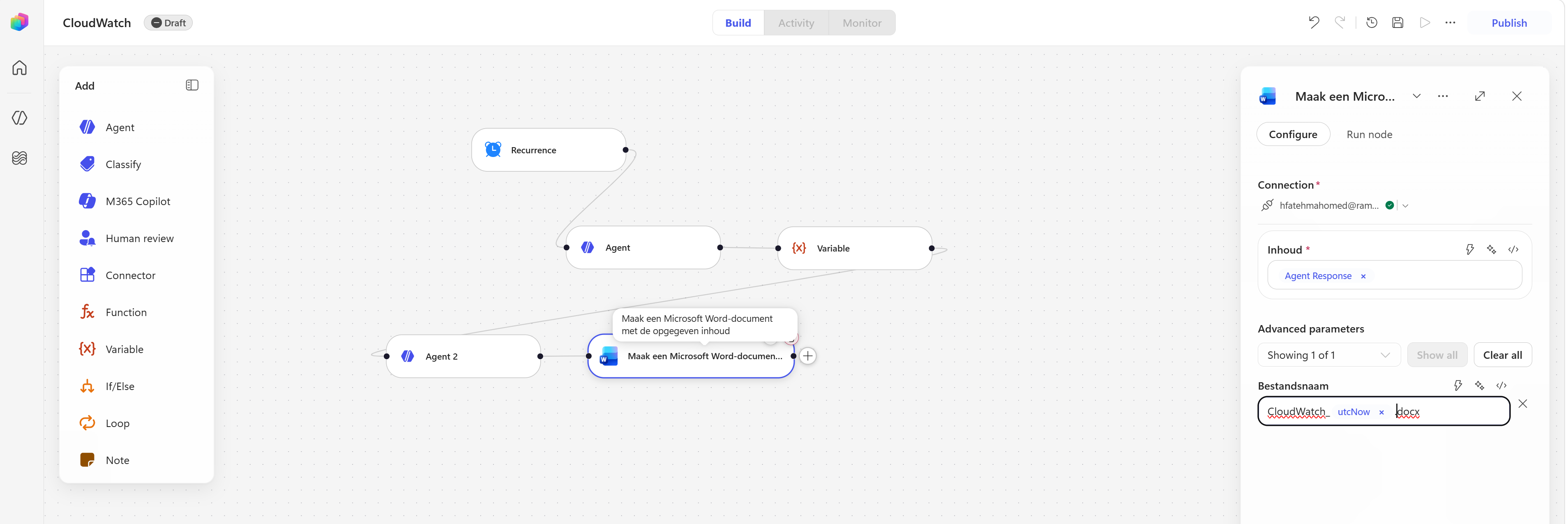Click the hfatehmahomed@ram... connection name
1568x524 pixels.
[x=1329, y=206]
